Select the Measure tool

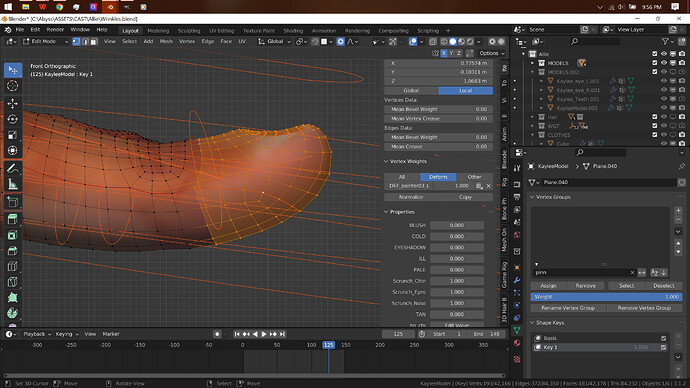pyautogui.click(x=12, y=184)
